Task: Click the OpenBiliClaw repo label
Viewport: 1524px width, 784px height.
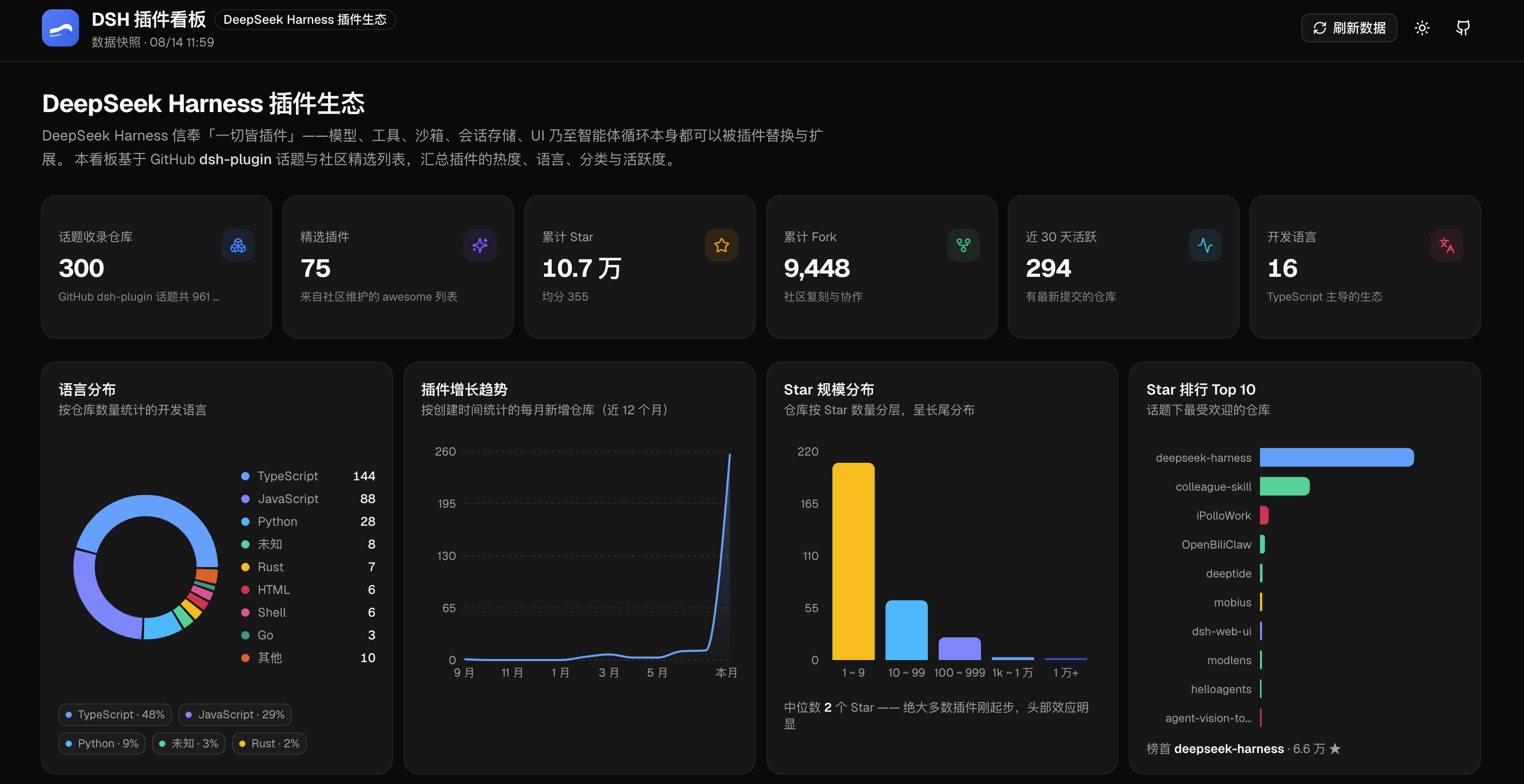Action: 1217,544
